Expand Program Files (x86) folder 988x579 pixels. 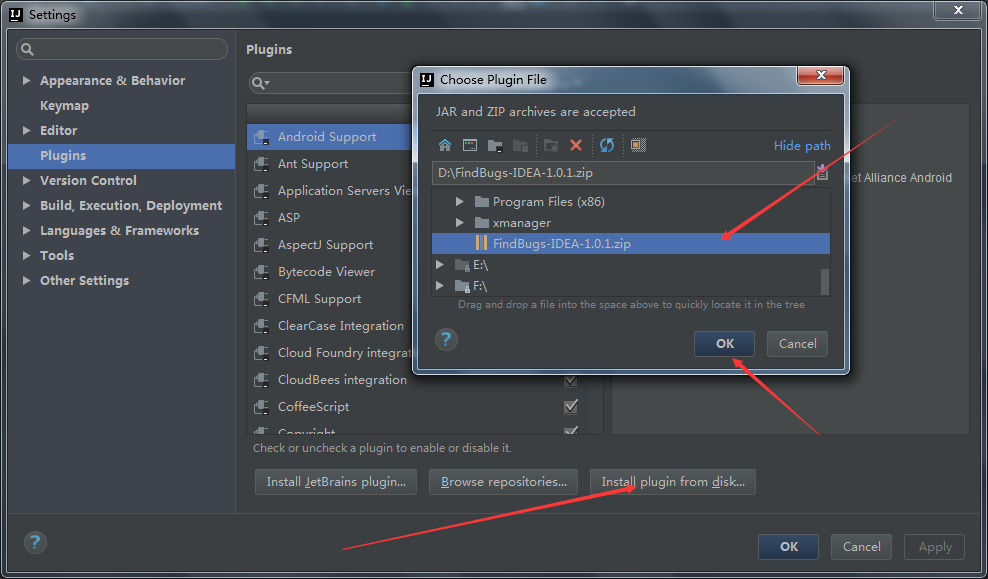[460, 202]
